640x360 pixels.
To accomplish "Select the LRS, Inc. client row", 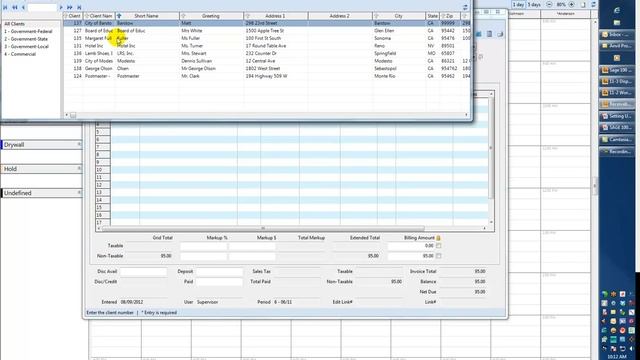I will click(x=267, y=53).
